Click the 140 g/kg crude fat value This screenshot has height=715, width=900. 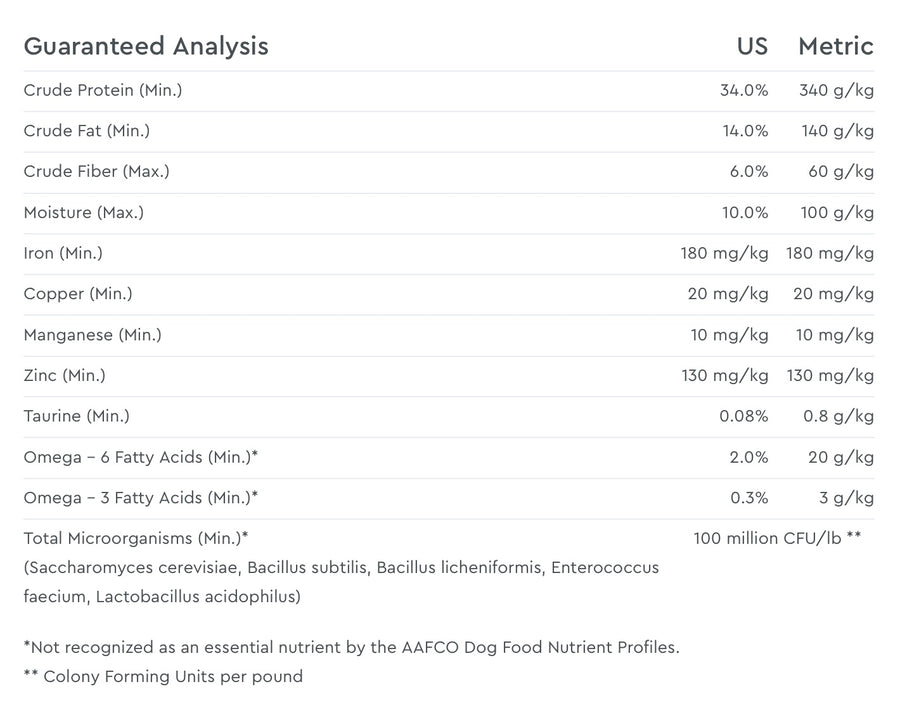[x=837, y=131]
